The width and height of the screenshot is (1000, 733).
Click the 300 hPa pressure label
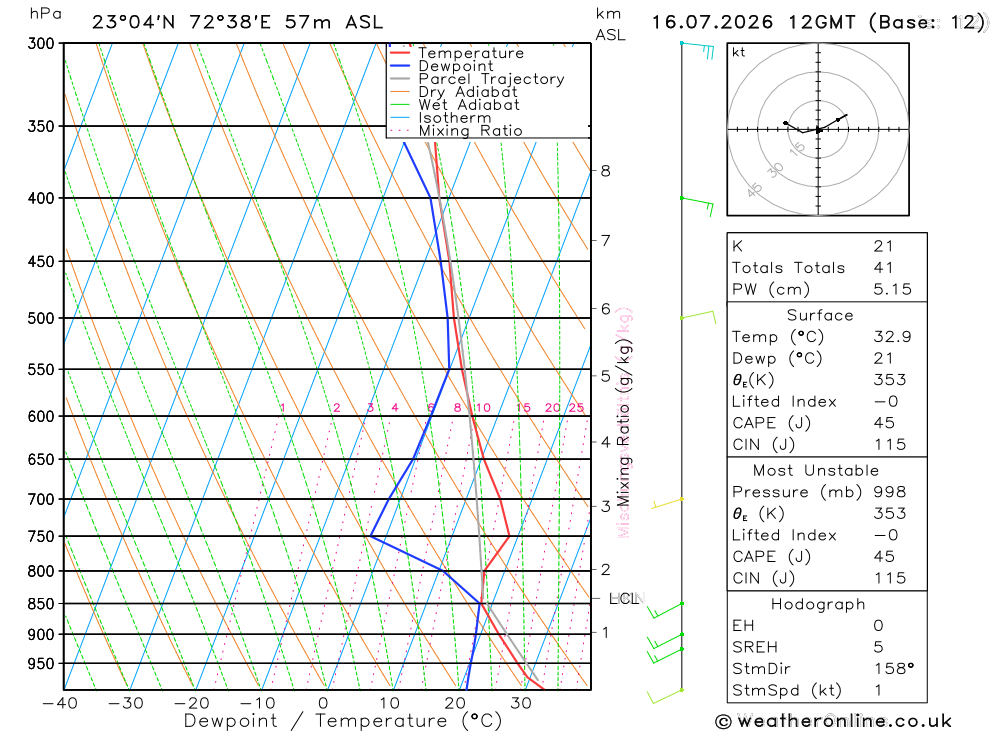(41, 43)
